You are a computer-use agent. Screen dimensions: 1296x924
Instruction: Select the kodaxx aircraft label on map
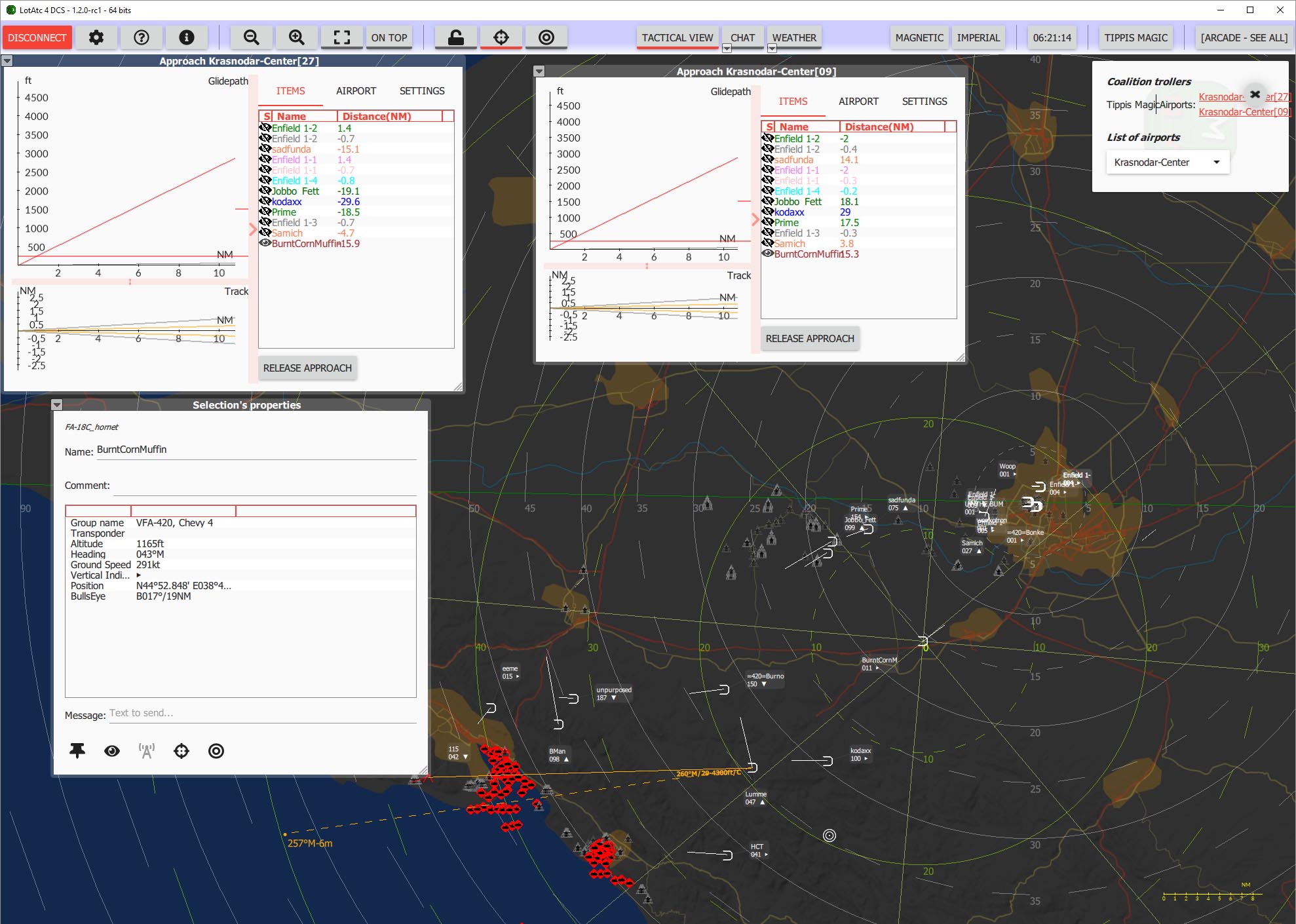(x=860, y=754)
